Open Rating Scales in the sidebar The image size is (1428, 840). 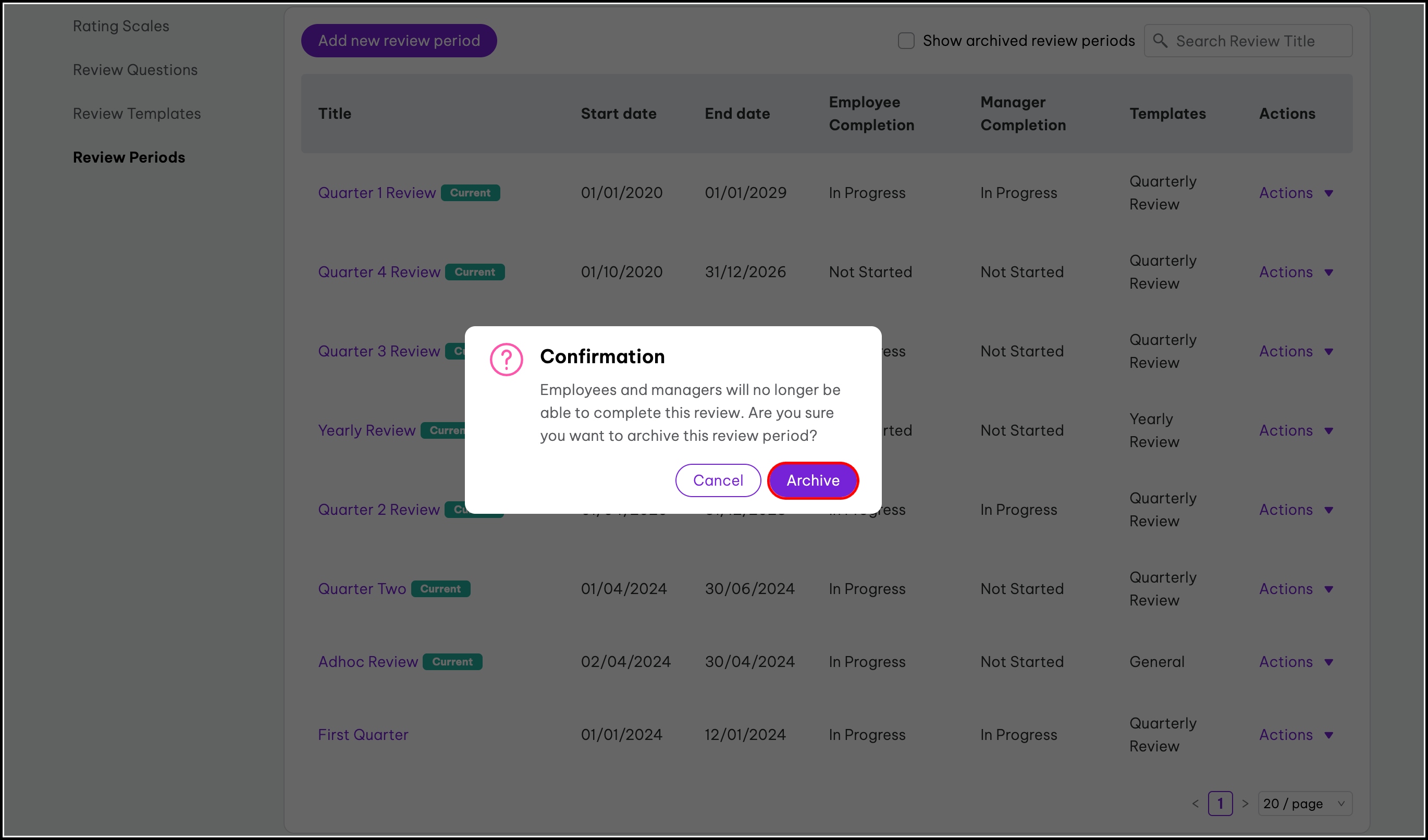coord(121,26)
